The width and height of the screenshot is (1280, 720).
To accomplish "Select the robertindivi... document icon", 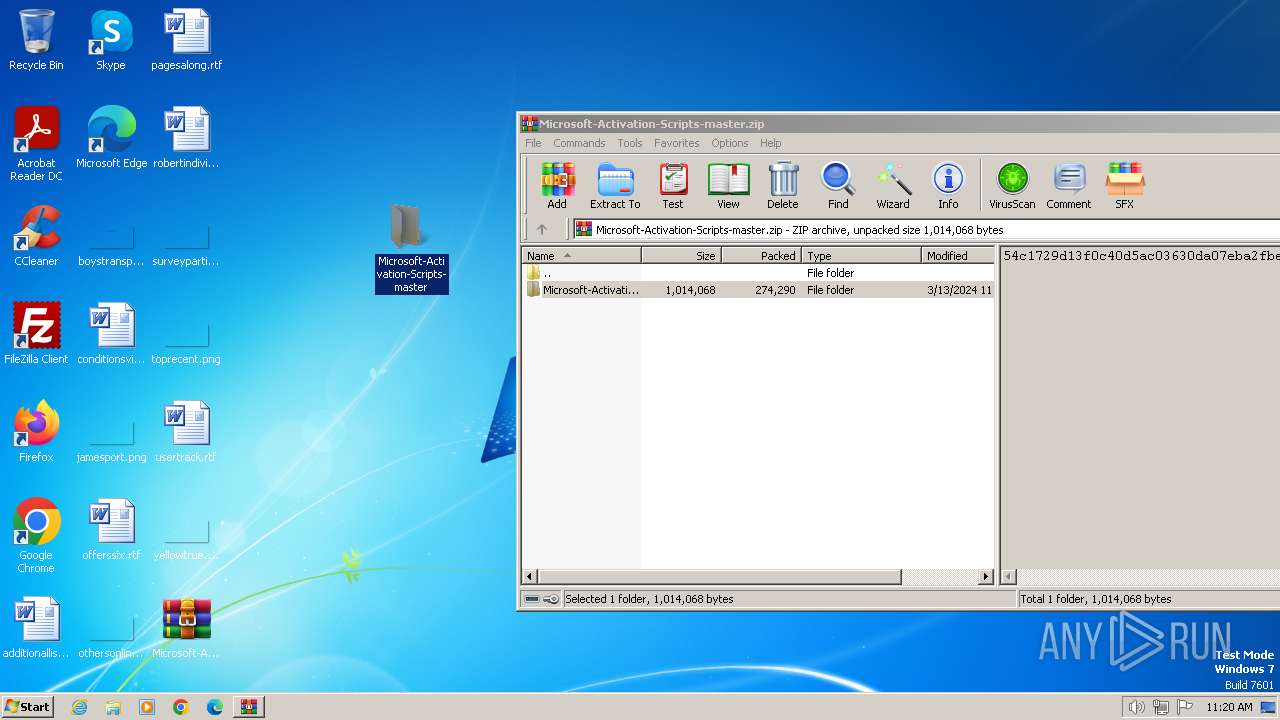I will 186,138.
